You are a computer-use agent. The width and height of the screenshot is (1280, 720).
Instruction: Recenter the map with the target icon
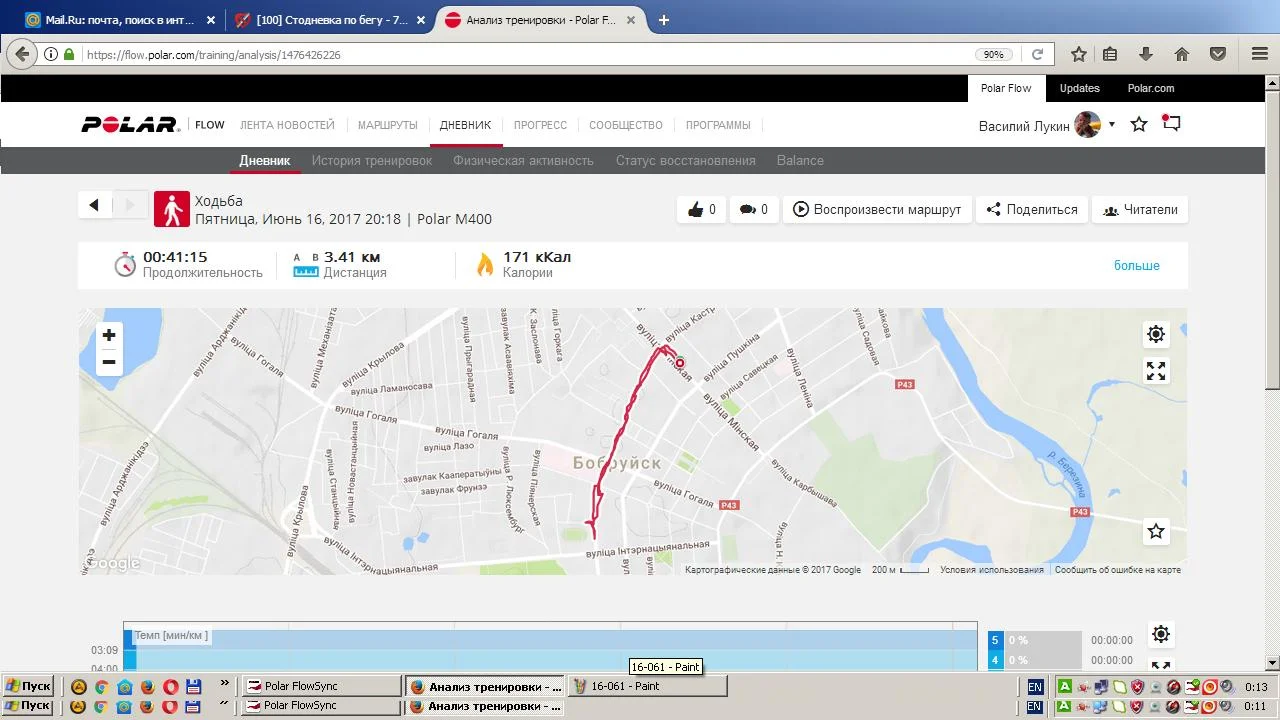pos(1156,334)
